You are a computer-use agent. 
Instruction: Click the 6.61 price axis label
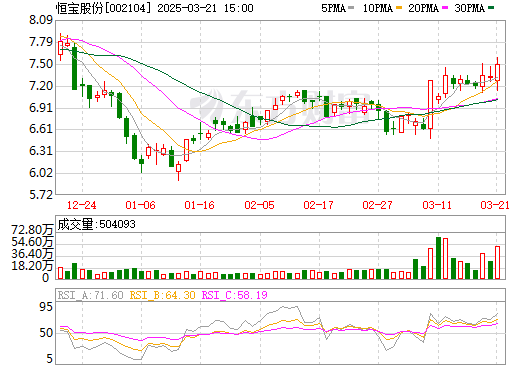tap(41, 129)
